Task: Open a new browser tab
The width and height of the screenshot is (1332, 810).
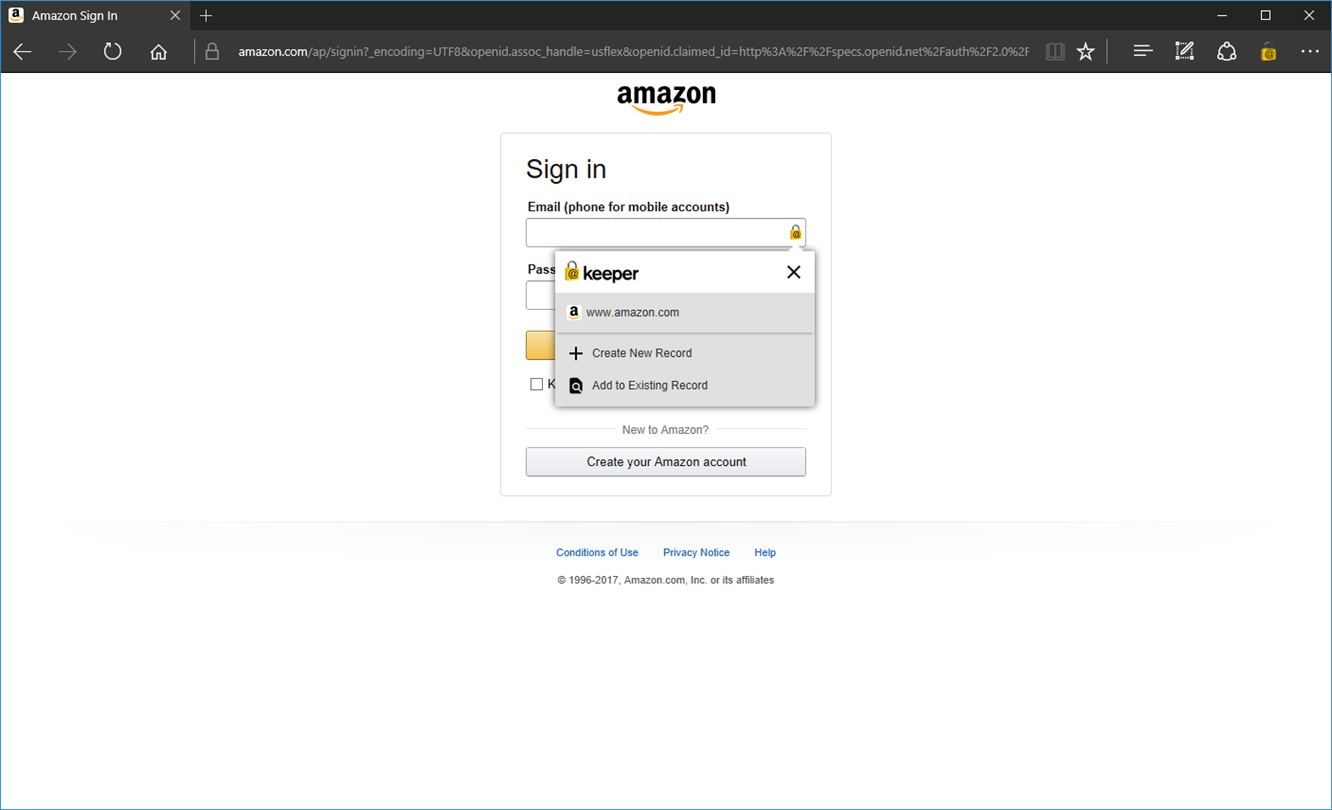Action: pos(206,16)
